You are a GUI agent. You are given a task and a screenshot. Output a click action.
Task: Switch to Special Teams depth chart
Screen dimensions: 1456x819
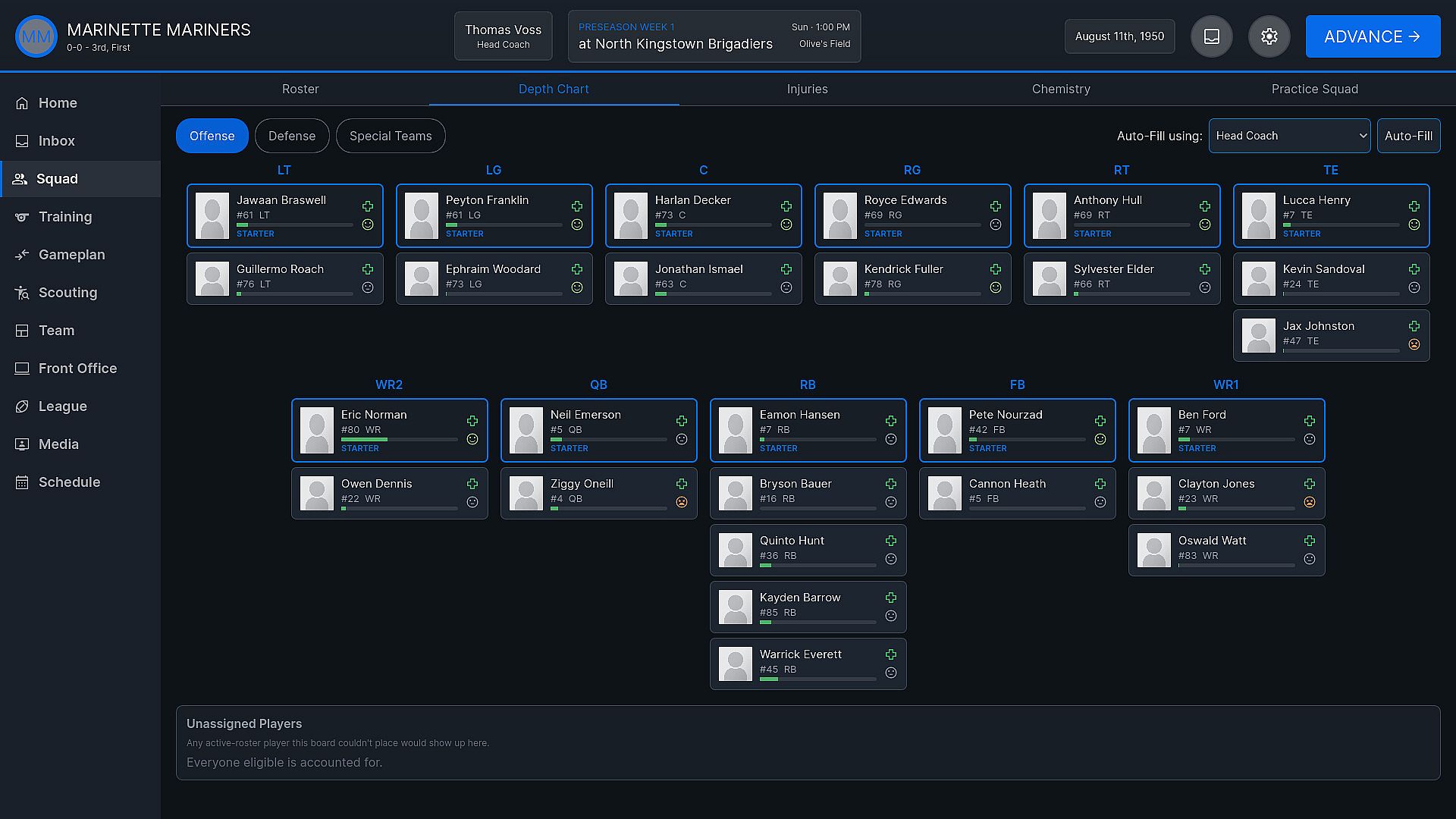(391, 136)
